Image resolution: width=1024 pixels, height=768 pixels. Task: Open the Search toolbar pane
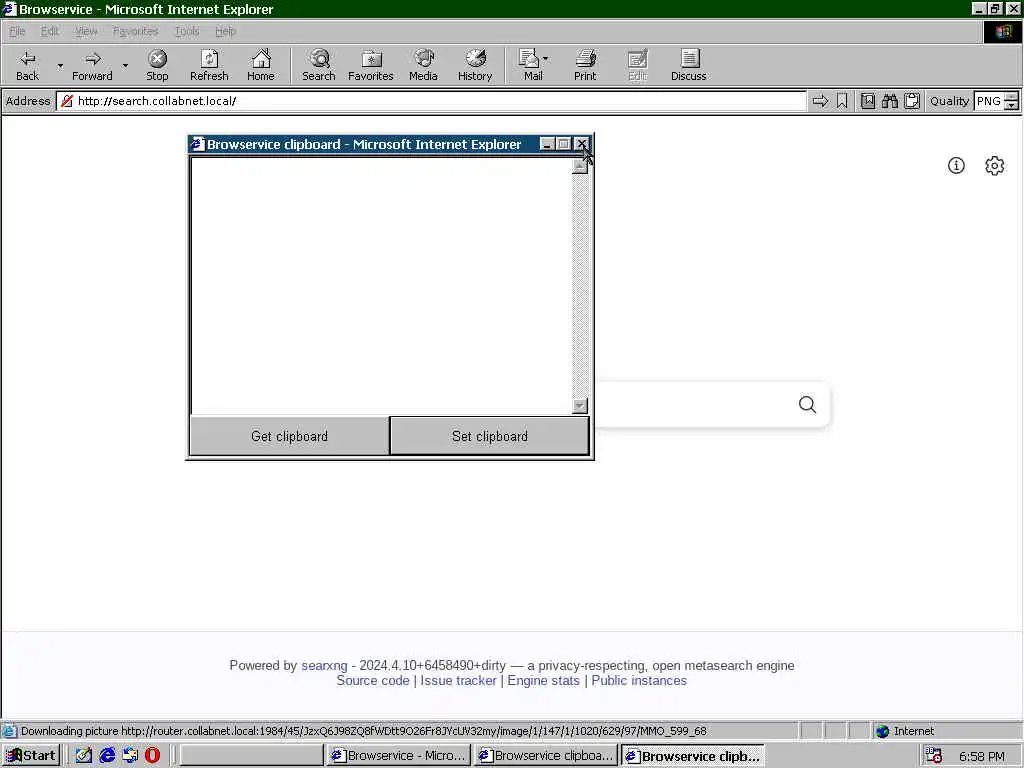(x=319, y=65)
